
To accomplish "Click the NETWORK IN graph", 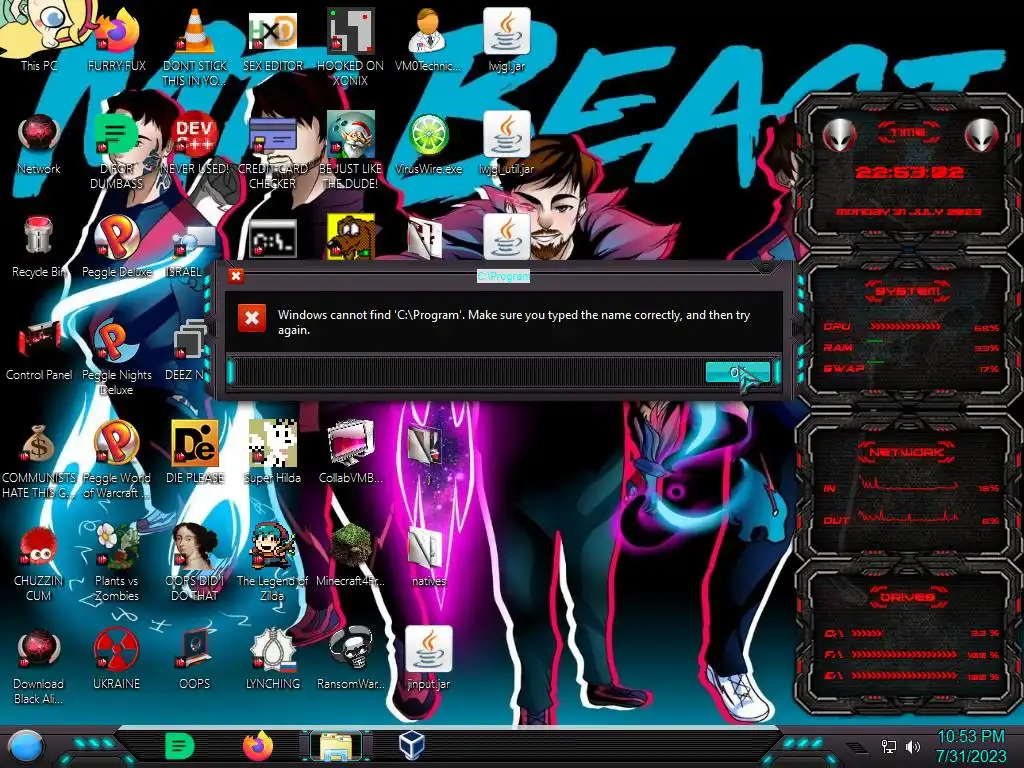I will click(x=908, y=485).
